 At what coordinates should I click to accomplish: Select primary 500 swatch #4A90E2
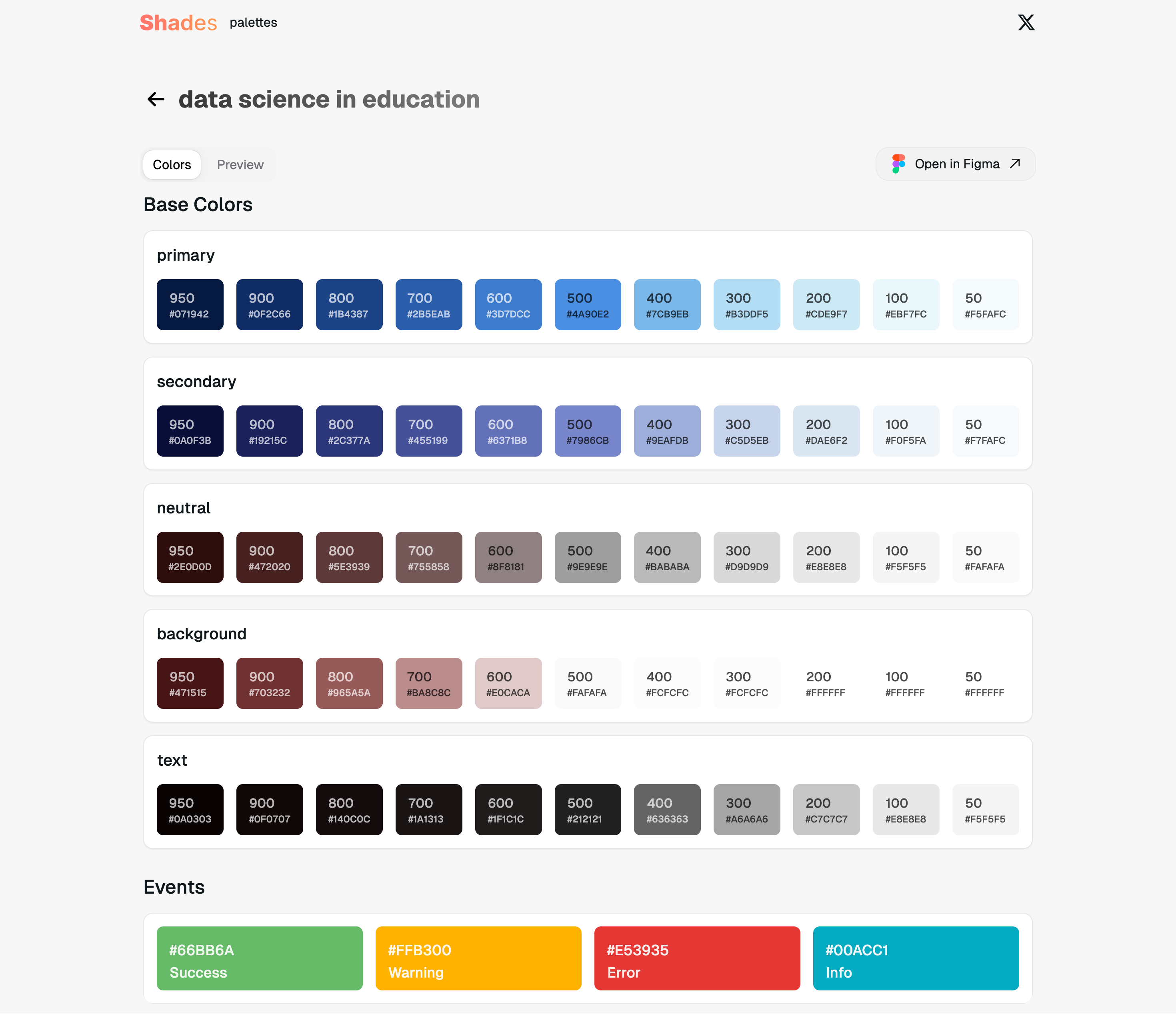point(588,305)
